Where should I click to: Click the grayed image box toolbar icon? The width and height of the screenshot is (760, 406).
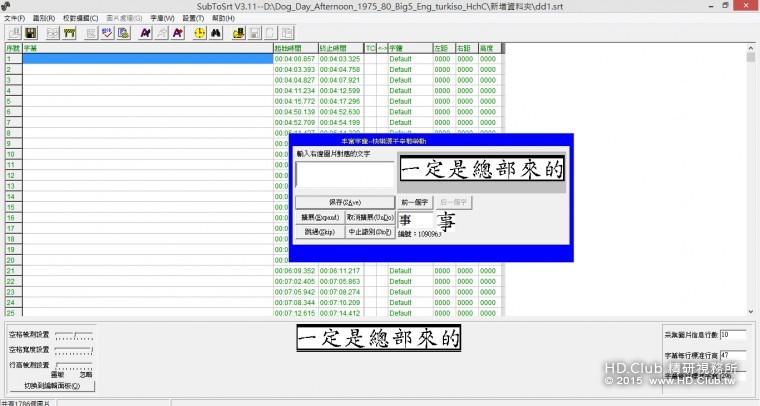91,33
